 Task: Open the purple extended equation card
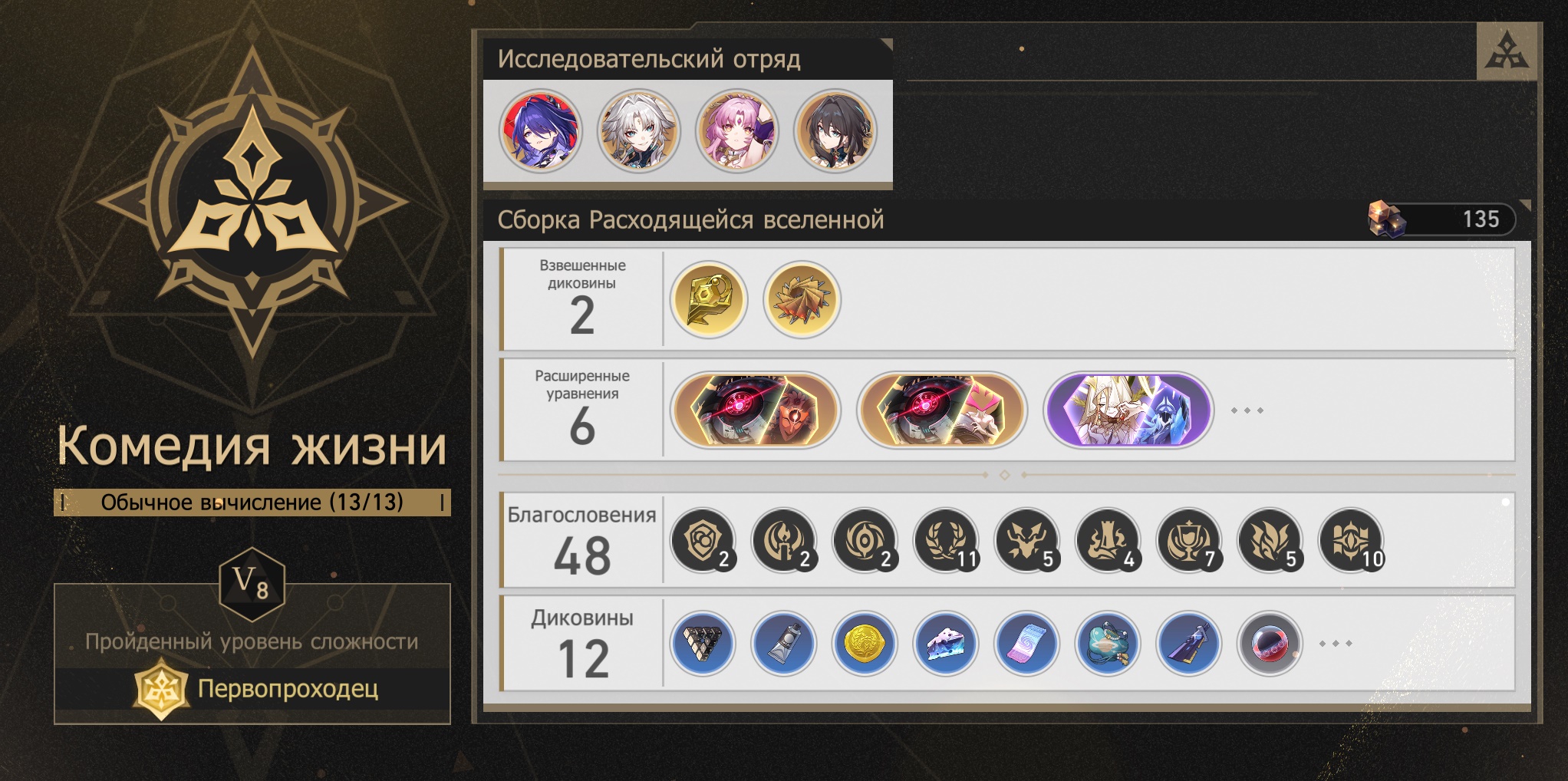tap(1128, 410)
